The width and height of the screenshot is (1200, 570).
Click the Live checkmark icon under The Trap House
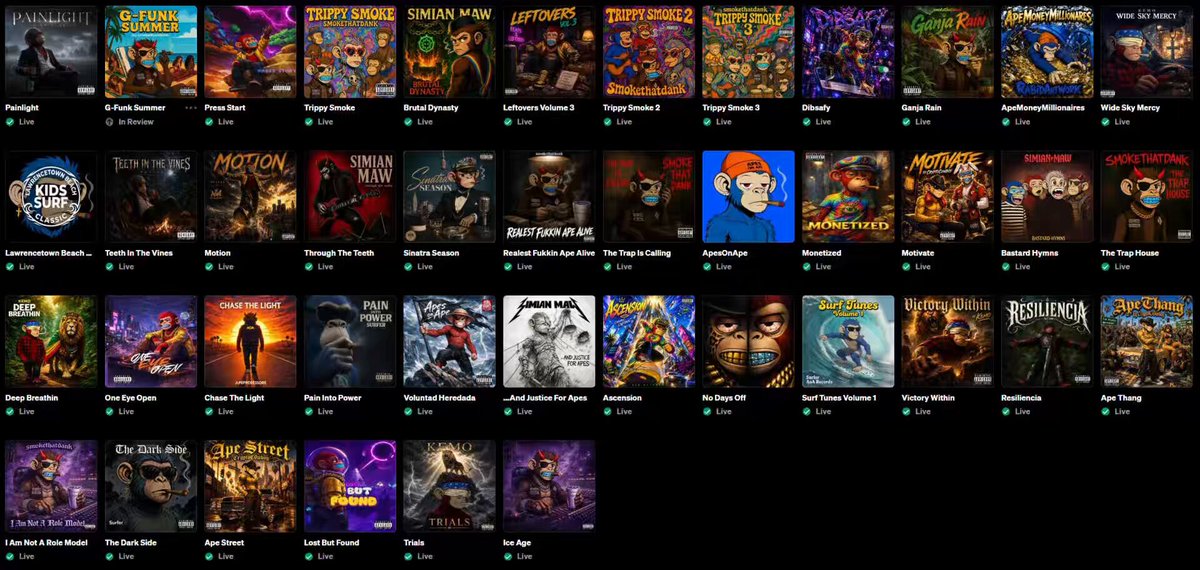(1106, 267)
